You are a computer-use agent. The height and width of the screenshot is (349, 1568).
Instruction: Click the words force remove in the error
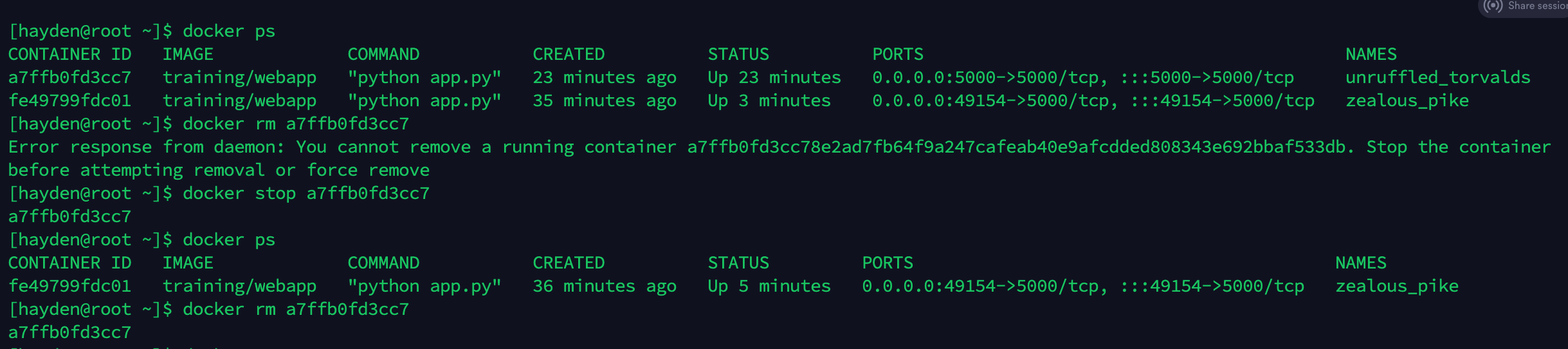(x=368, y=171)
